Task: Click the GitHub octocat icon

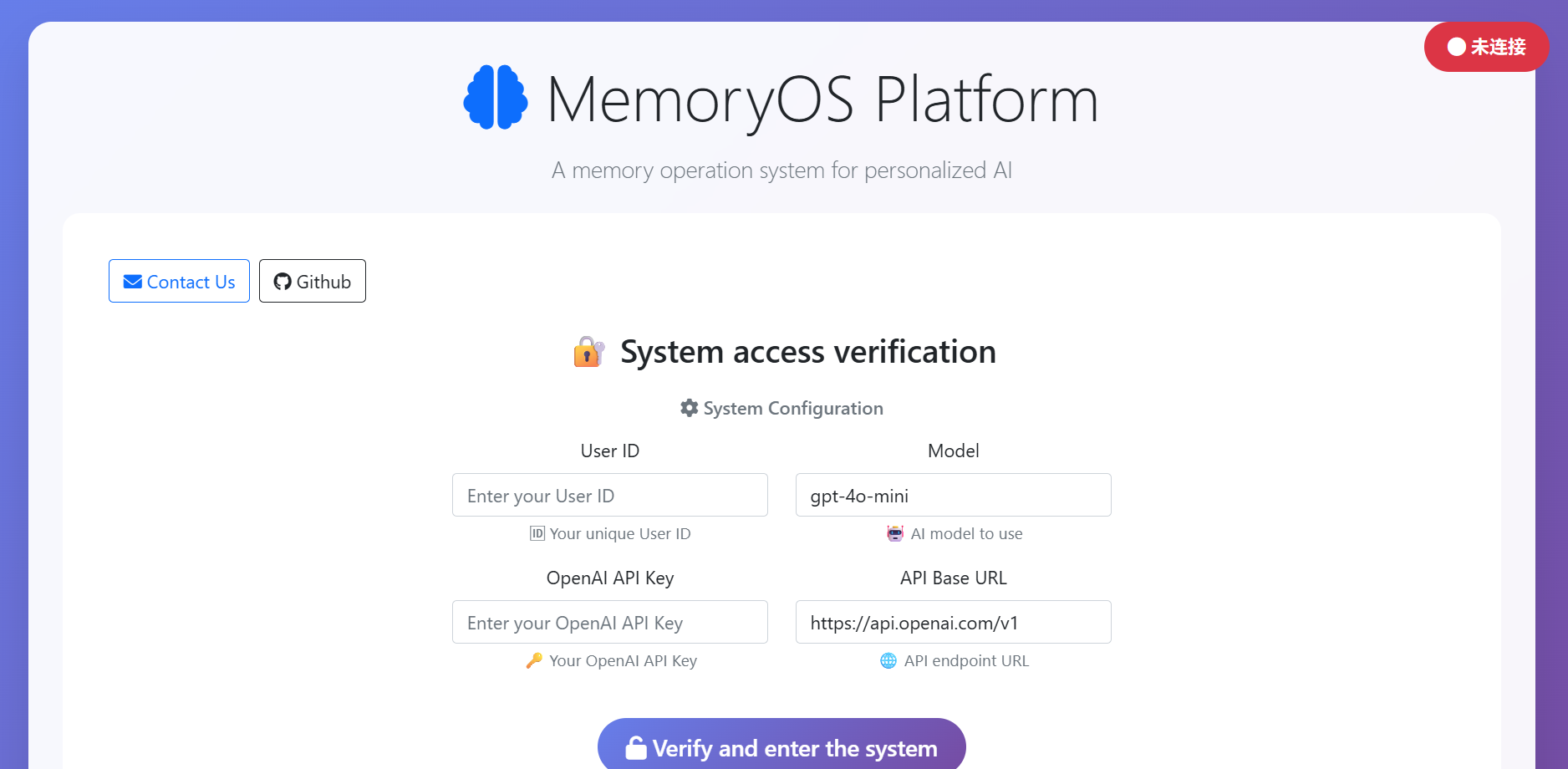Action: tap(283, 282)
